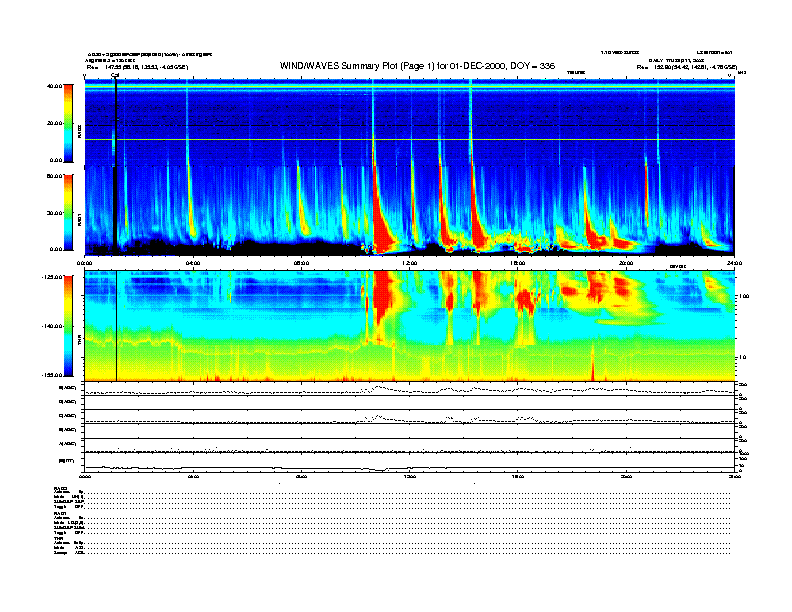Click the -125.00 label on THR scale
The height and width of the screenshot is (612, 792).
[x=53, y=277]
